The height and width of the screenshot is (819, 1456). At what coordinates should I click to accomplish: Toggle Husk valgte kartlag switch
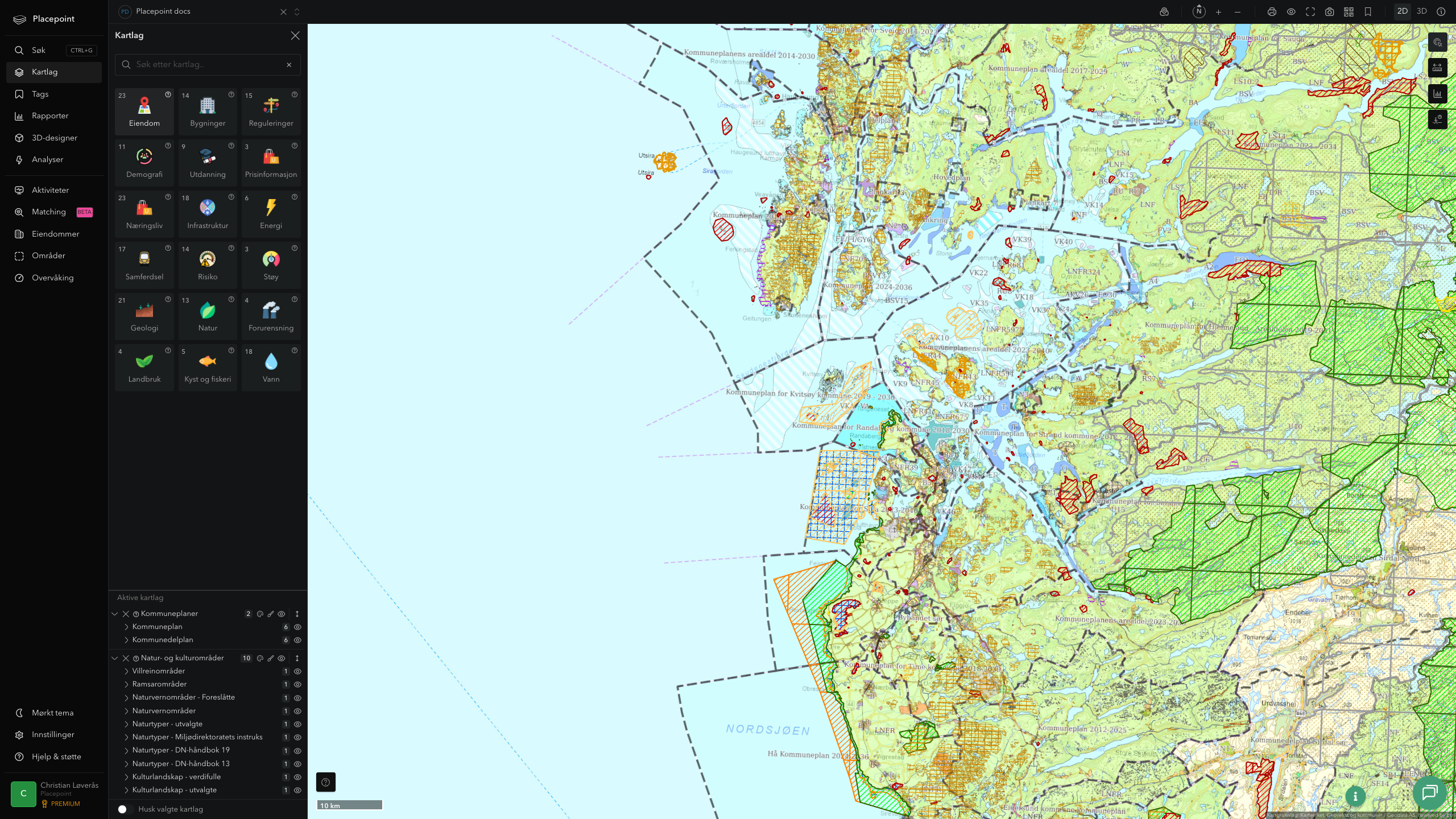[126, 809]
